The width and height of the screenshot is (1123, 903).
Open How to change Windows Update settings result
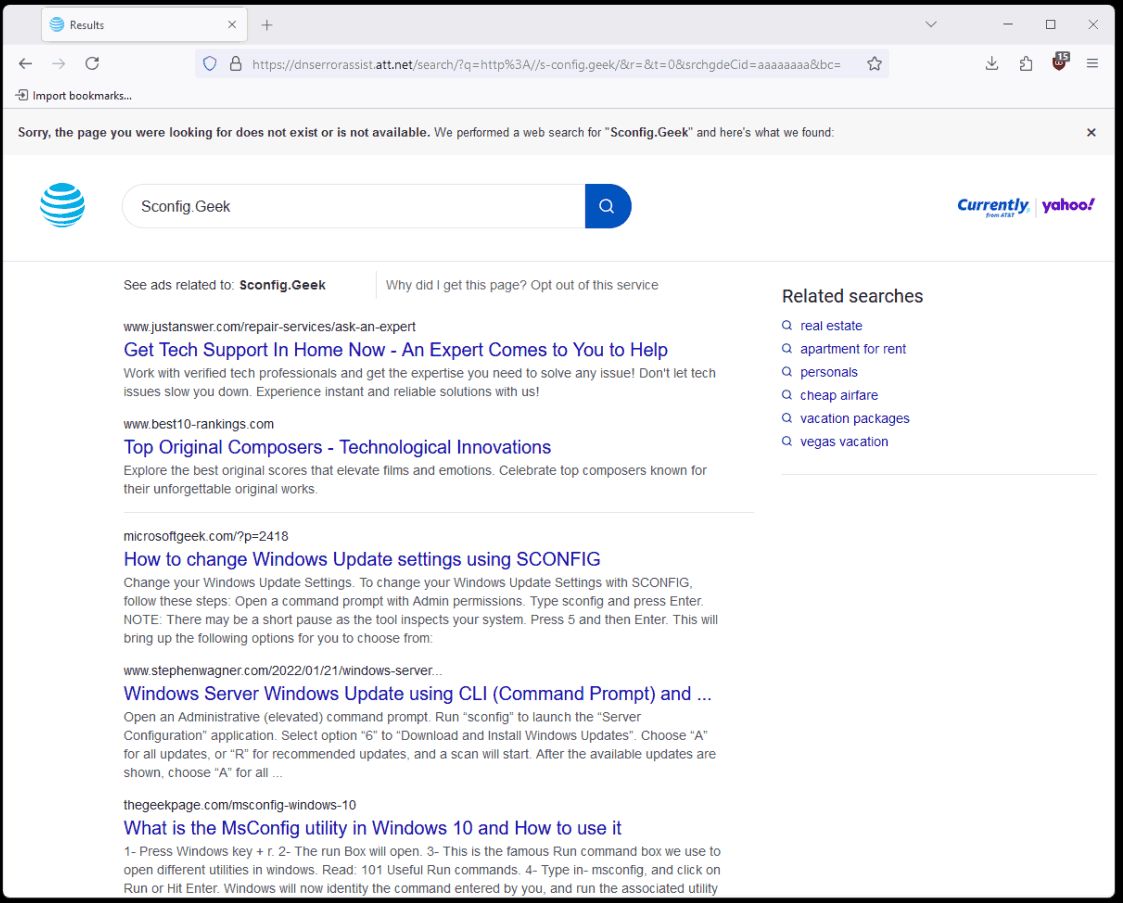coord(362,559)
